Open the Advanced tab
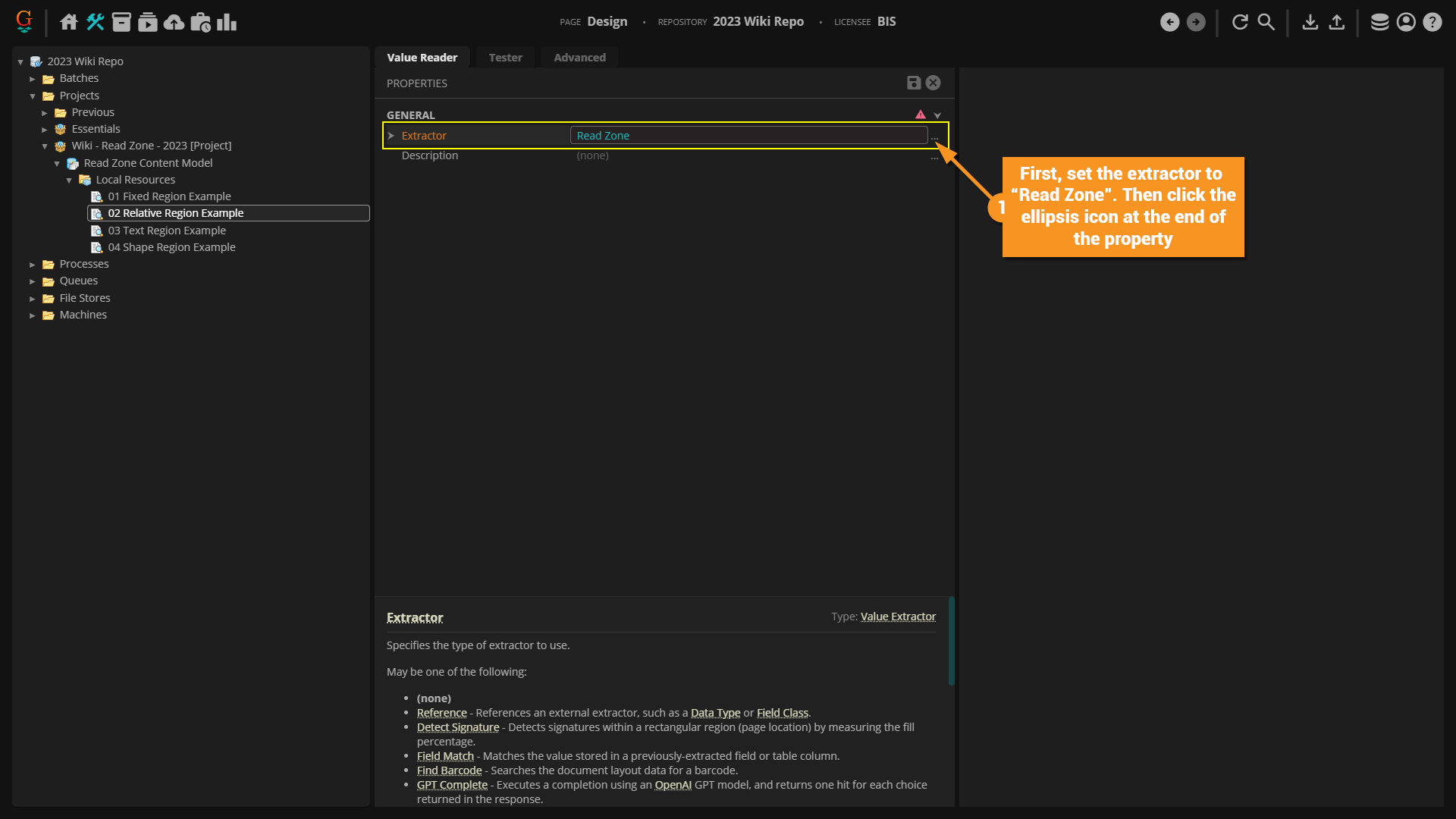 pyautogui.click(x=579, y=58)
